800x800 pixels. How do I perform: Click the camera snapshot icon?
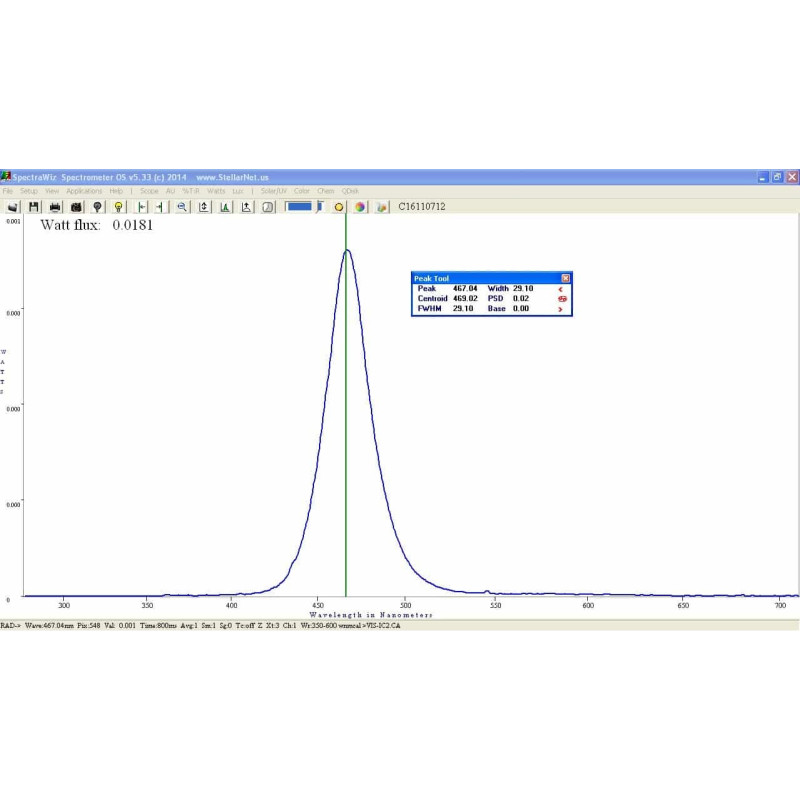[x=75, y=207]
